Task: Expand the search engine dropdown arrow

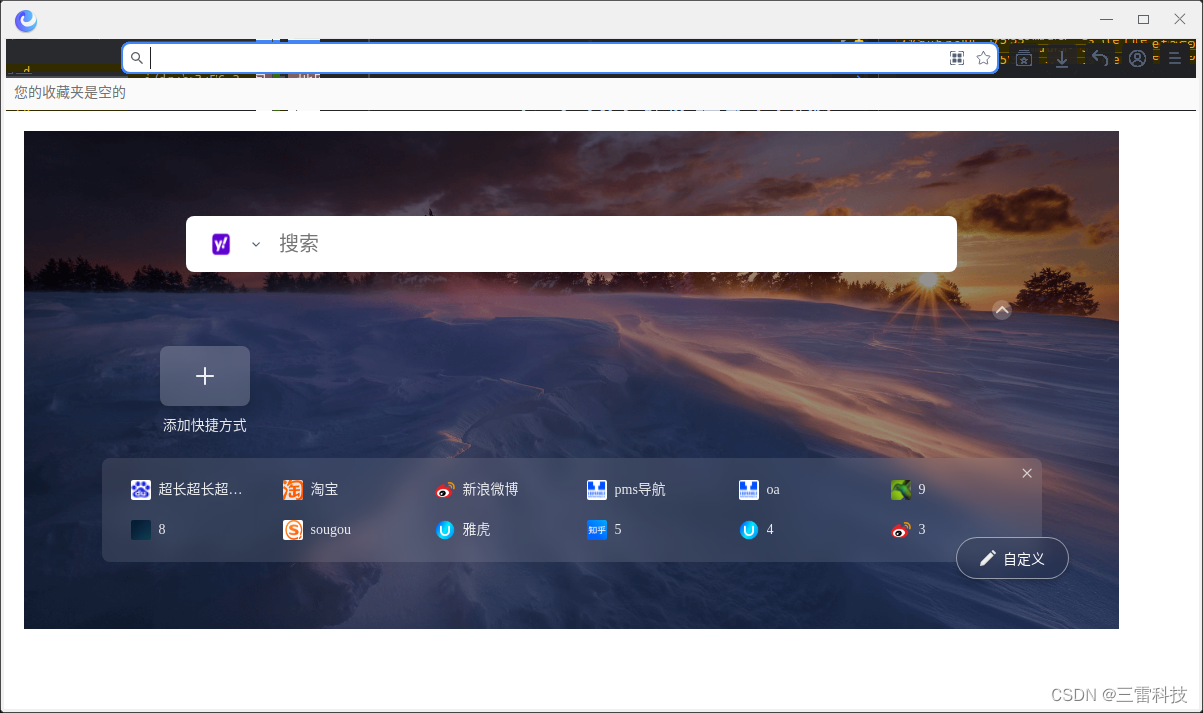Action: click(x=256, y=243)
